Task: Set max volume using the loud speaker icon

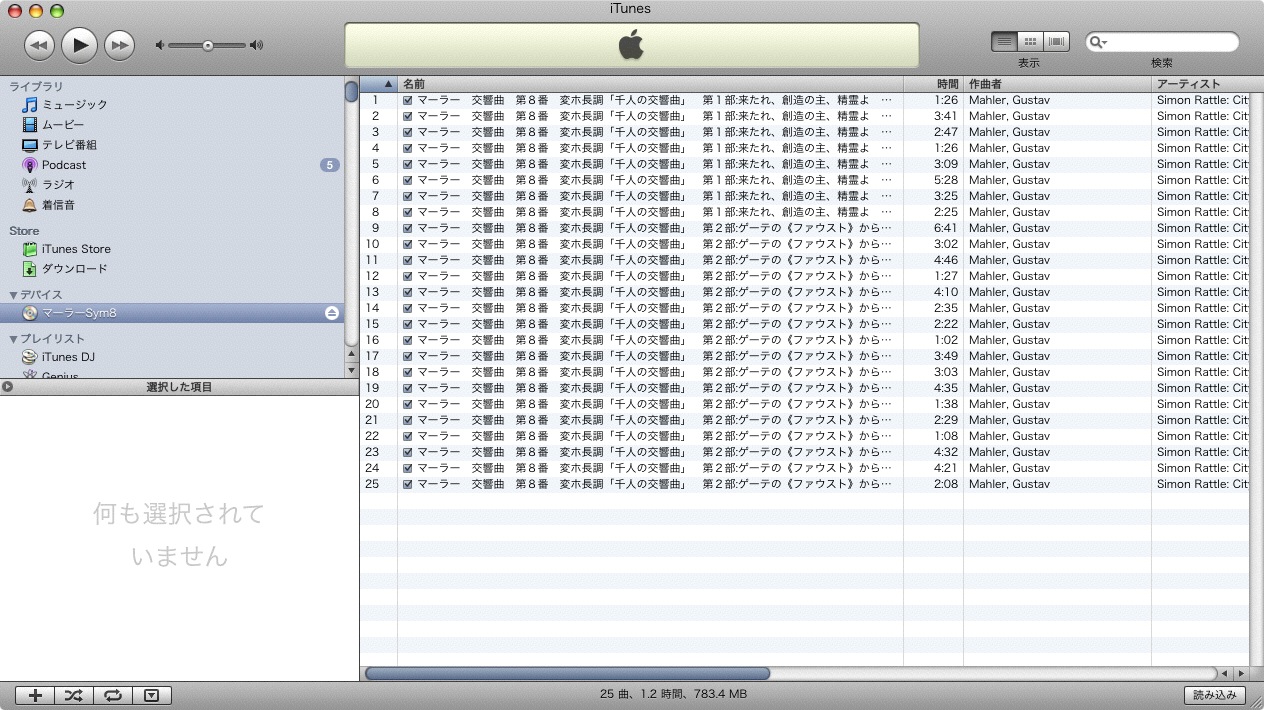Action: [257, 45]
